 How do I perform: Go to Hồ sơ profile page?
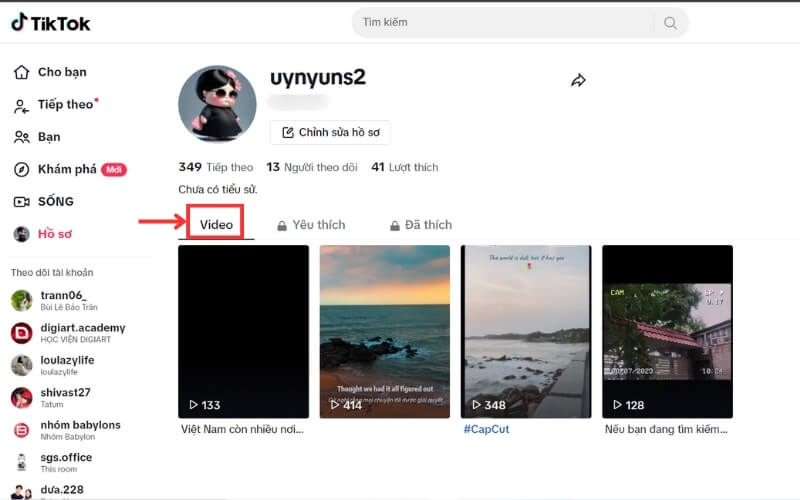(x=42, y=234)
